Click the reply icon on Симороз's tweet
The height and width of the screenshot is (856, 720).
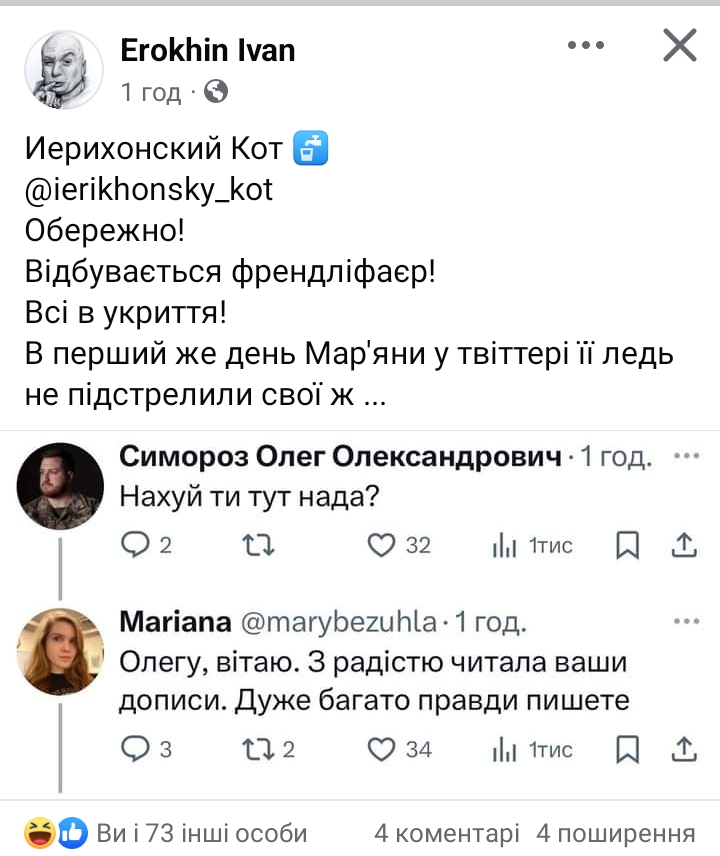tap(134, 544)
